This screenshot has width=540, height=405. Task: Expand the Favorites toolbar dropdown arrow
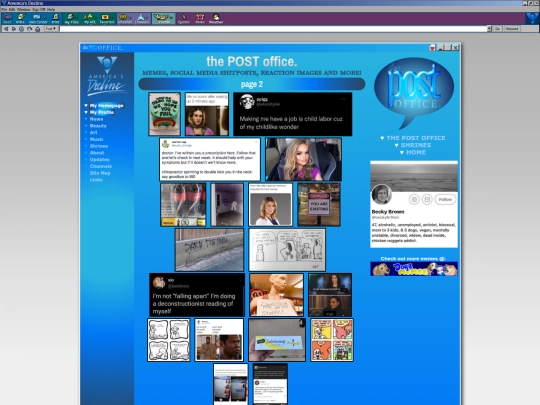[x=112, y=17]
